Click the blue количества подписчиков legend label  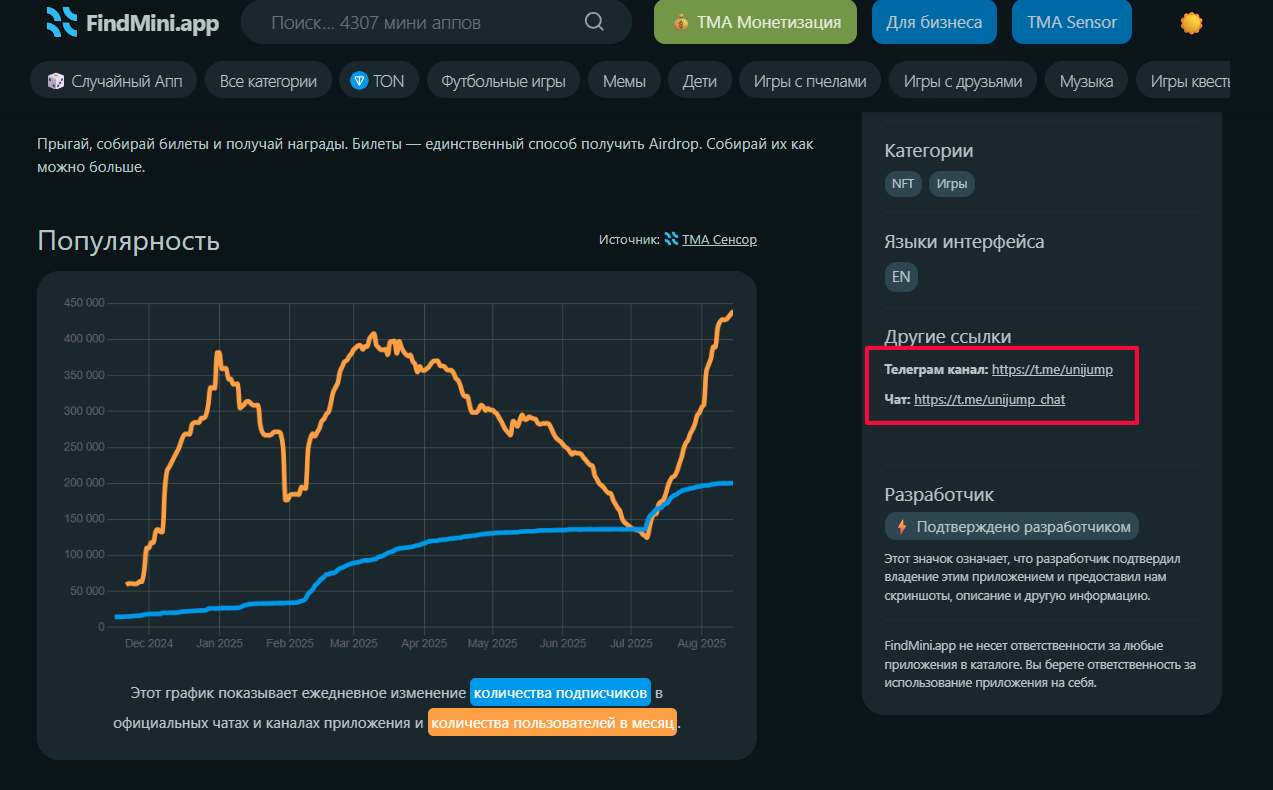tap(561, 693)
